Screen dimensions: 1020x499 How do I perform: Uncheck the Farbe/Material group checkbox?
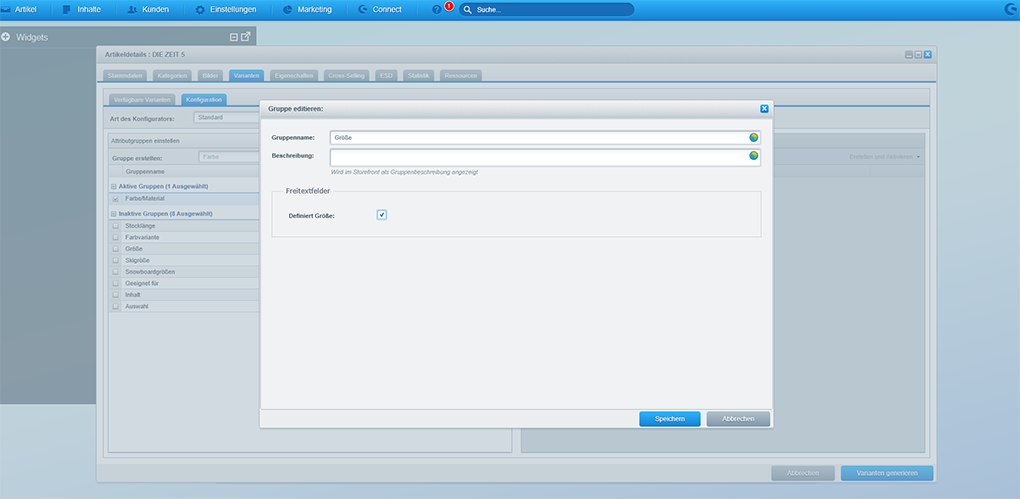tap(115, 199)
